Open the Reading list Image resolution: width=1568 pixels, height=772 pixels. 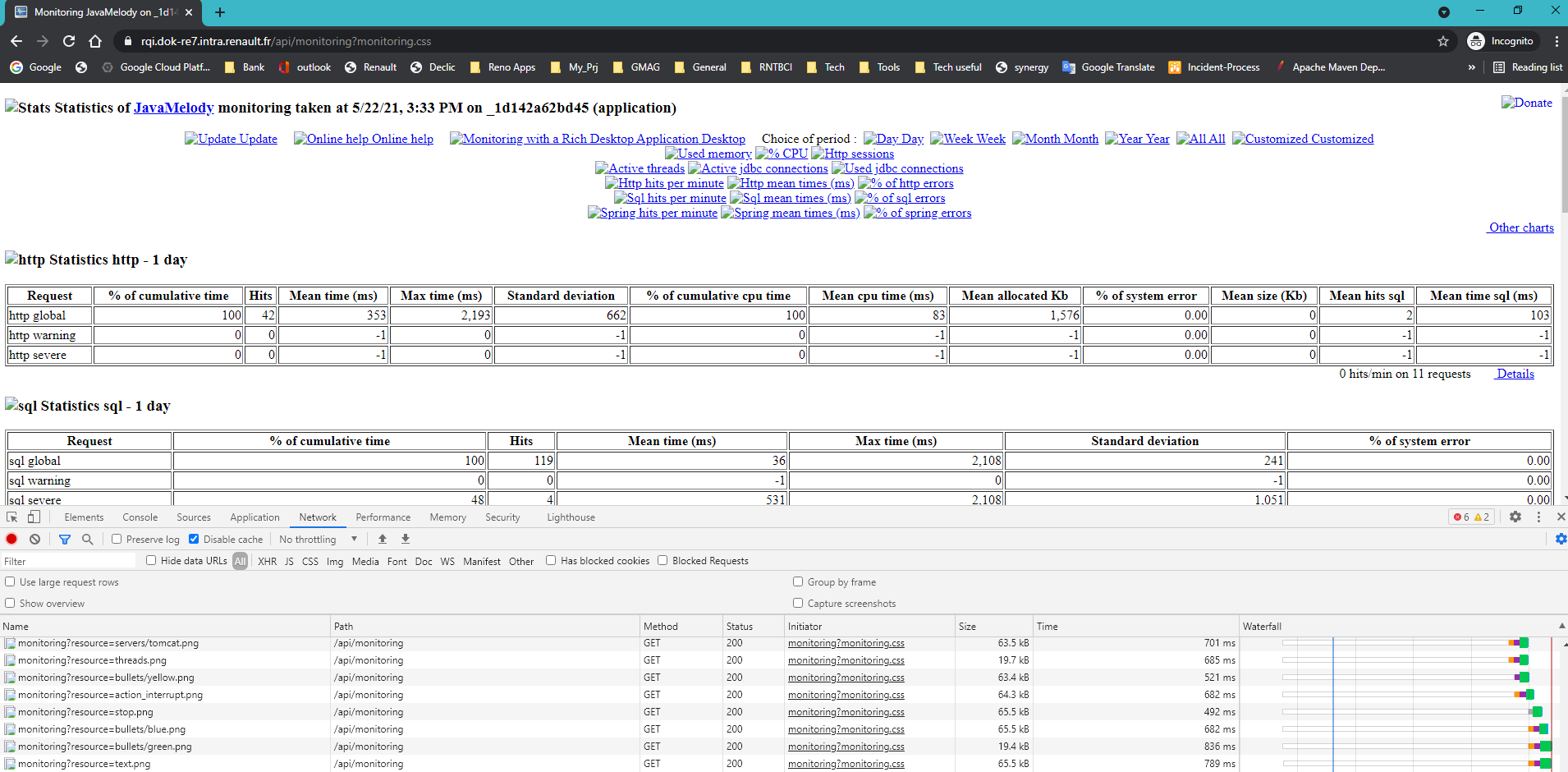pyautogui.click(x=1528, y=67)
